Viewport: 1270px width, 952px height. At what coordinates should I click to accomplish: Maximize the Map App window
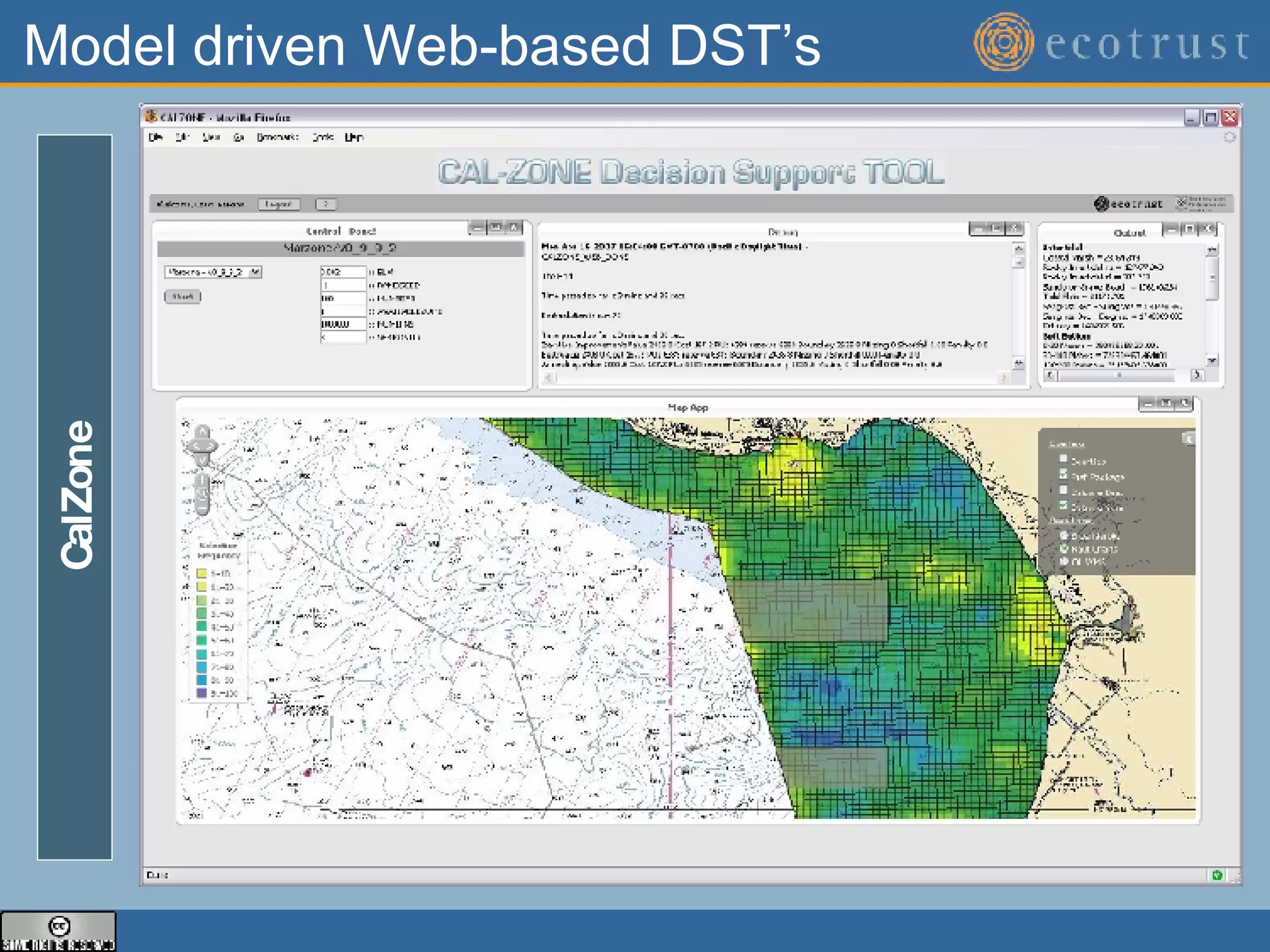1166,404
